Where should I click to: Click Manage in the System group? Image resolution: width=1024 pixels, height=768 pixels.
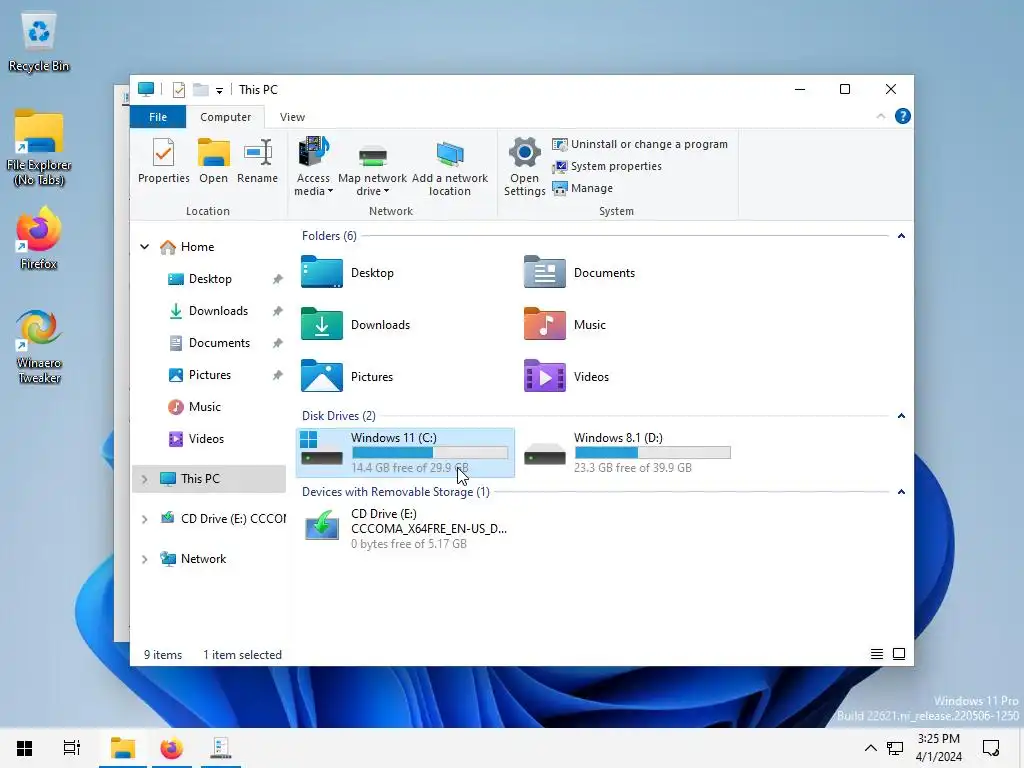coord(583,188)
